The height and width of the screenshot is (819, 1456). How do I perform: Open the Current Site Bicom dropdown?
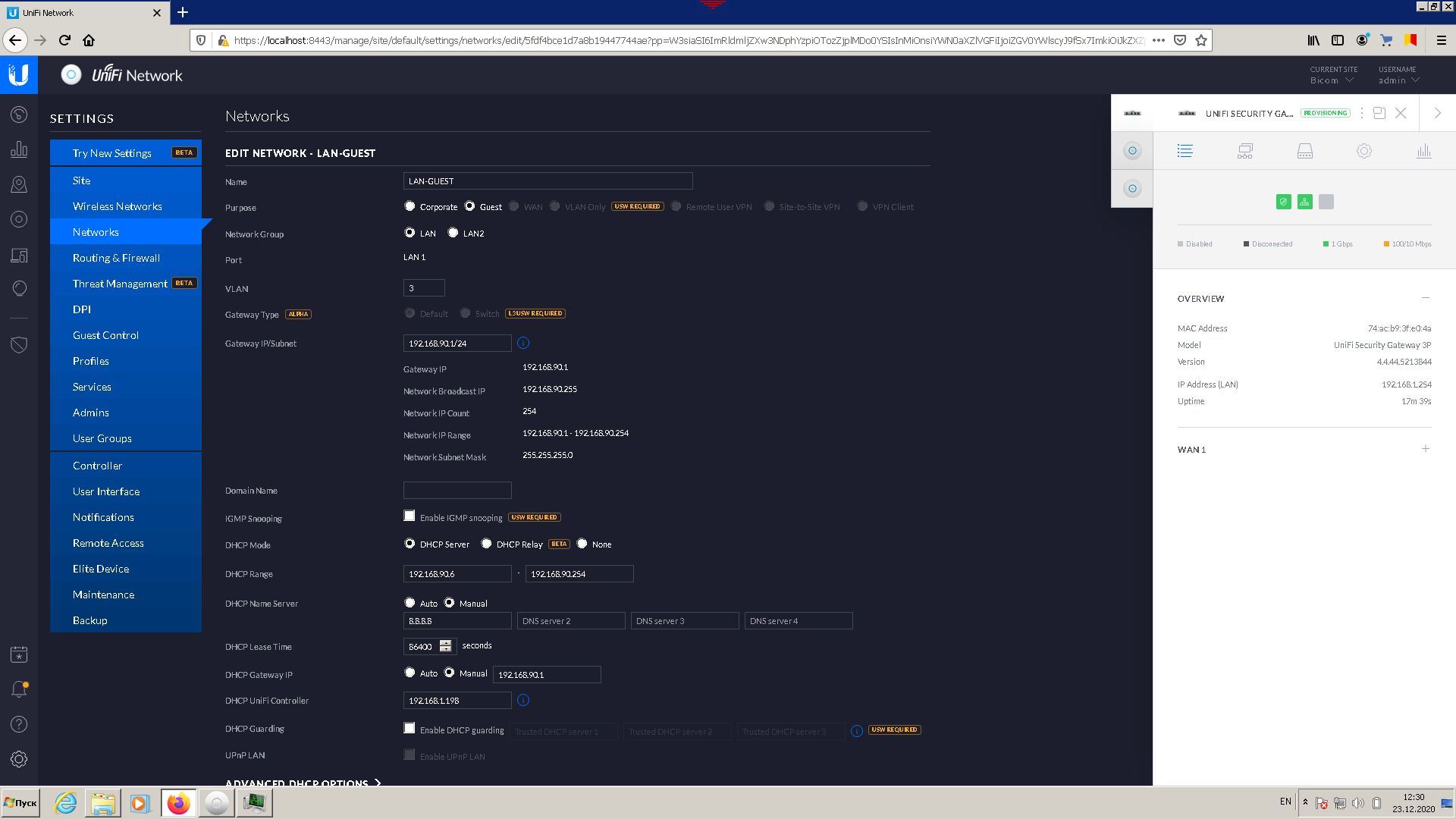(1332, 80)
